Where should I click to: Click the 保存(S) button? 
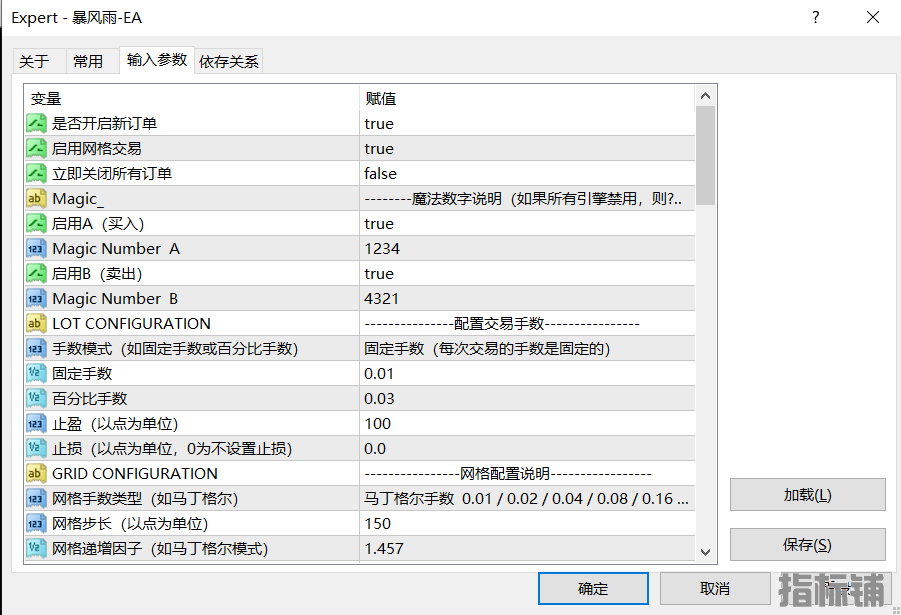[x=807, y=545]
